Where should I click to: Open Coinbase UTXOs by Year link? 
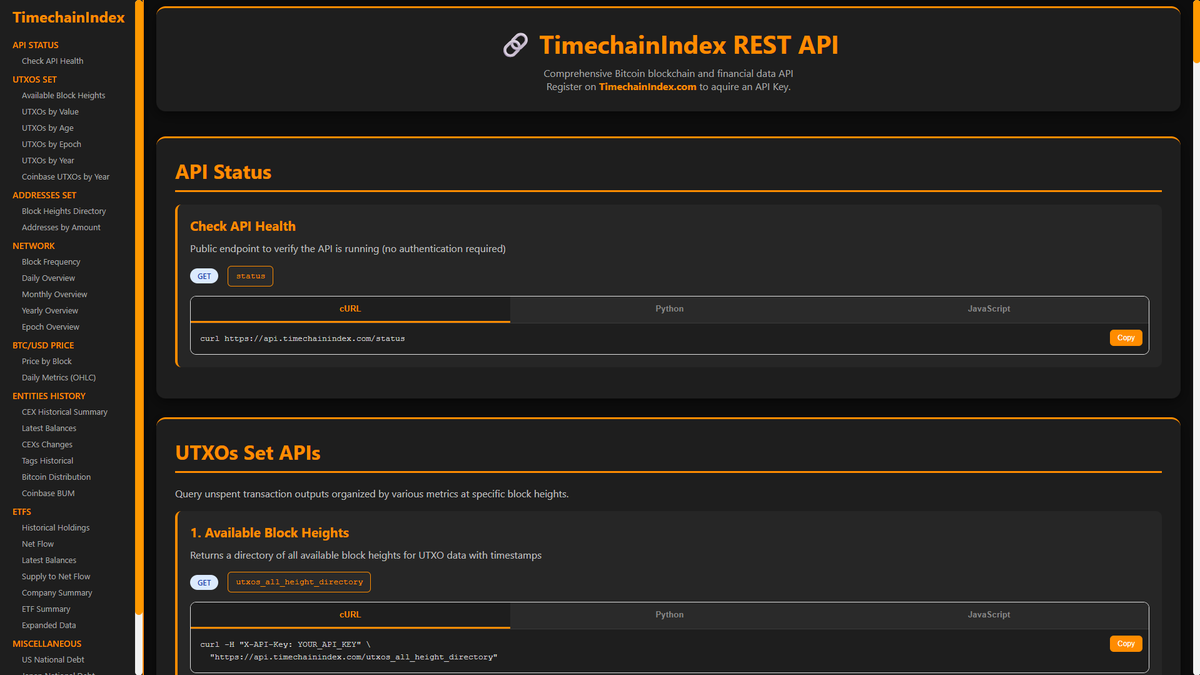point(66,177)
